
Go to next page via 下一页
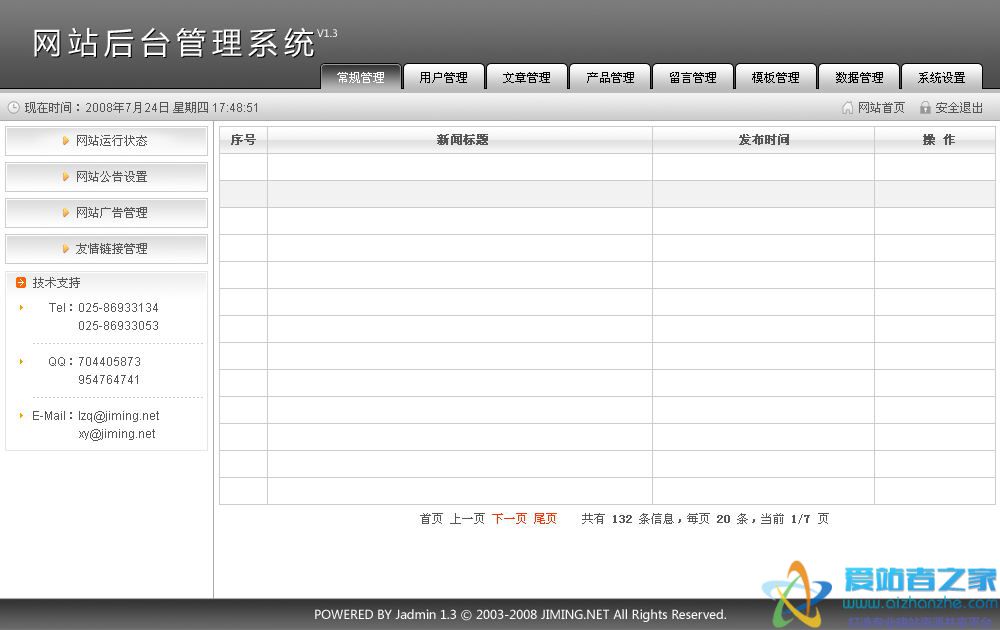click(x=509, y=519)
